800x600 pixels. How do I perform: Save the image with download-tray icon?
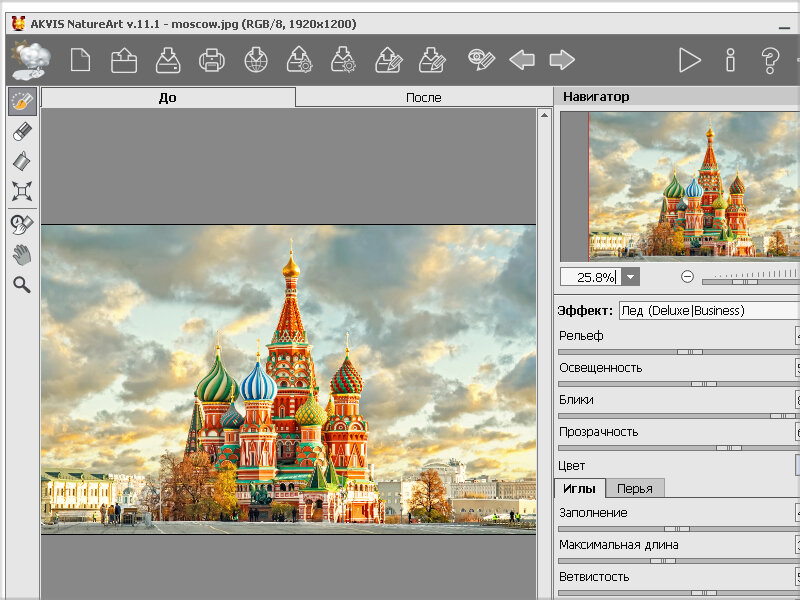click(168, 60)
